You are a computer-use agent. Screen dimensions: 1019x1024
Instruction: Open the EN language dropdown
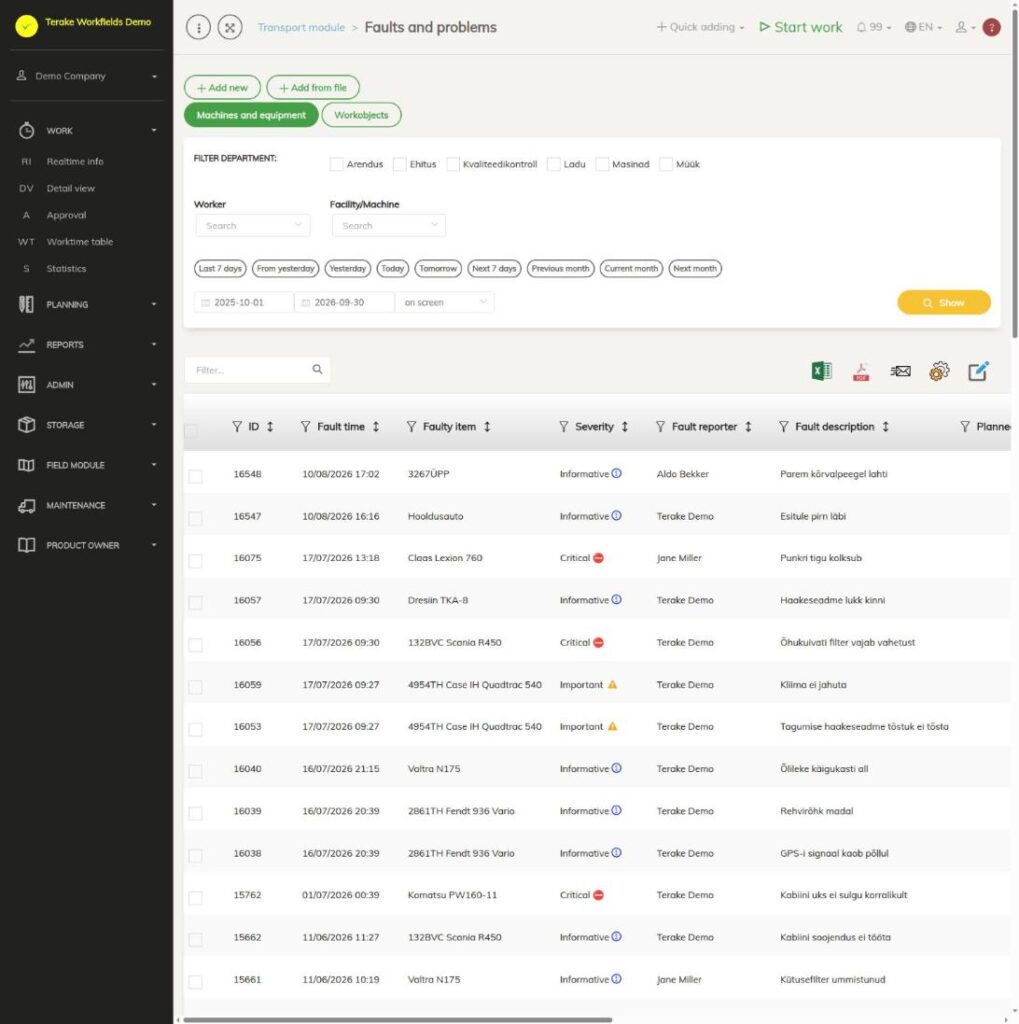click(923, 27)
